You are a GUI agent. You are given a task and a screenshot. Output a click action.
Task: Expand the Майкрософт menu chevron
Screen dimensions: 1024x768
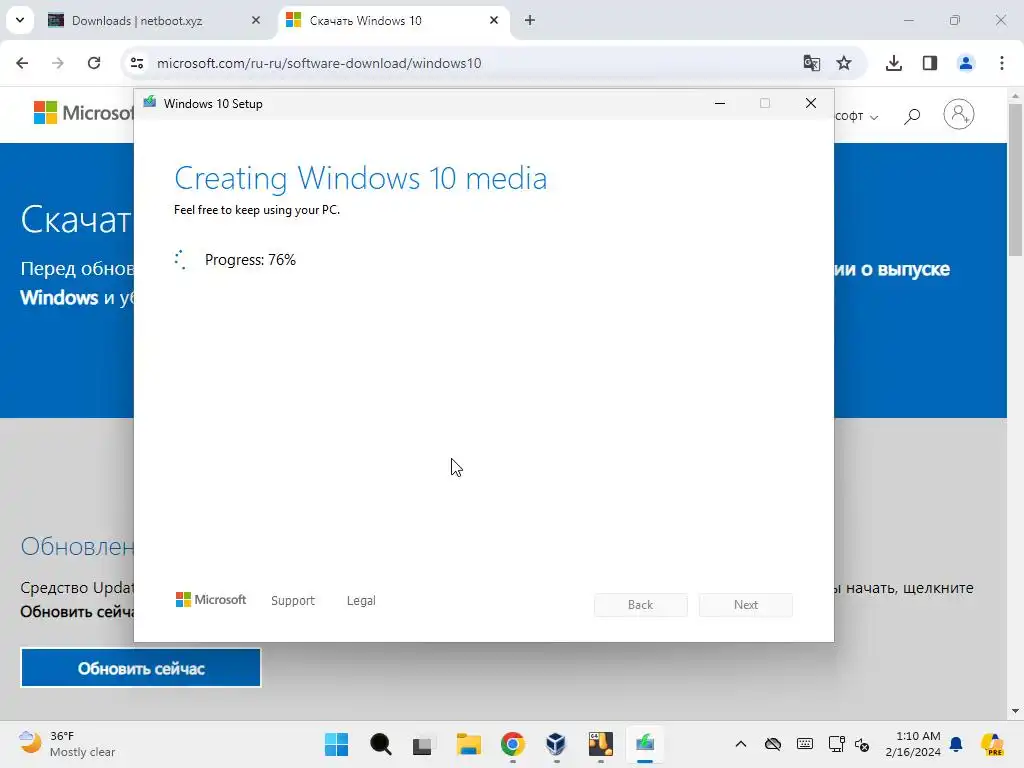(874, 117)
